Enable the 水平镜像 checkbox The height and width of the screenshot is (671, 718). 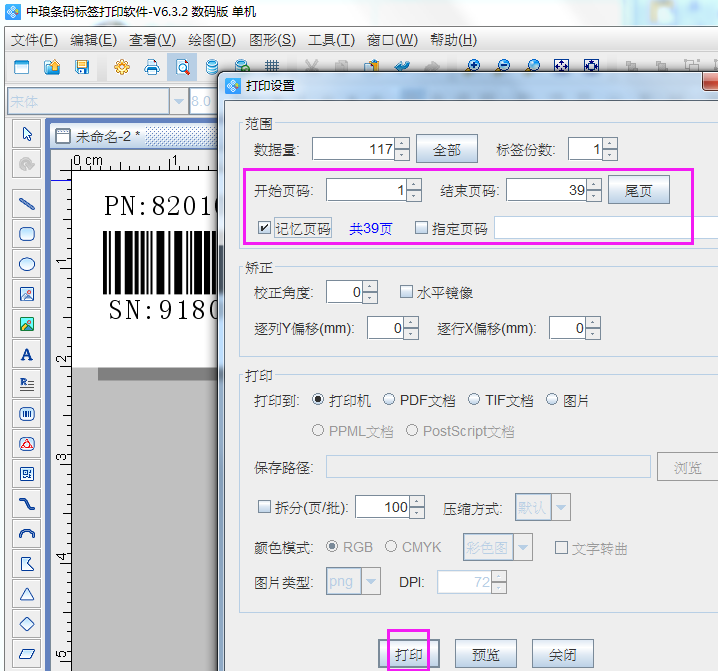(406, 292)
